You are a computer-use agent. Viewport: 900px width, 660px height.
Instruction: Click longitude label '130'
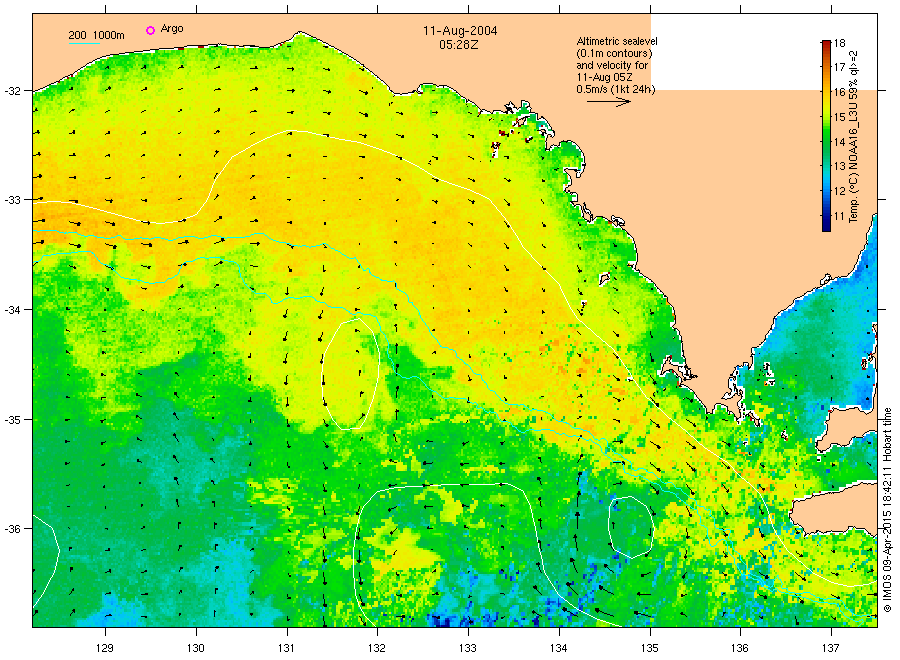pyautogui.click(x=196, y=648)
